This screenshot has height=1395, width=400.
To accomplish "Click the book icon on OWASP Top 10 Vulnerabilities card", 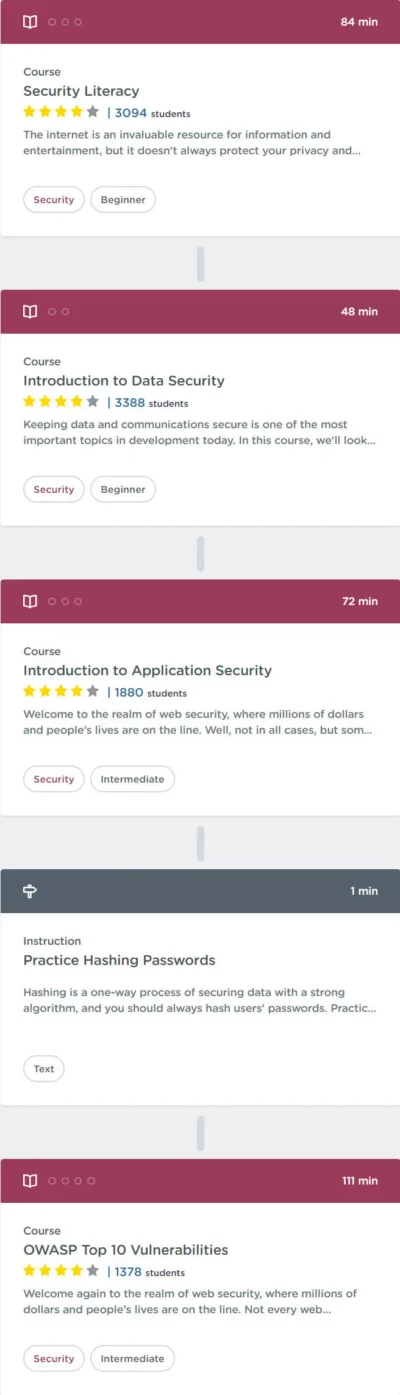I will (x=30, y=1181).
